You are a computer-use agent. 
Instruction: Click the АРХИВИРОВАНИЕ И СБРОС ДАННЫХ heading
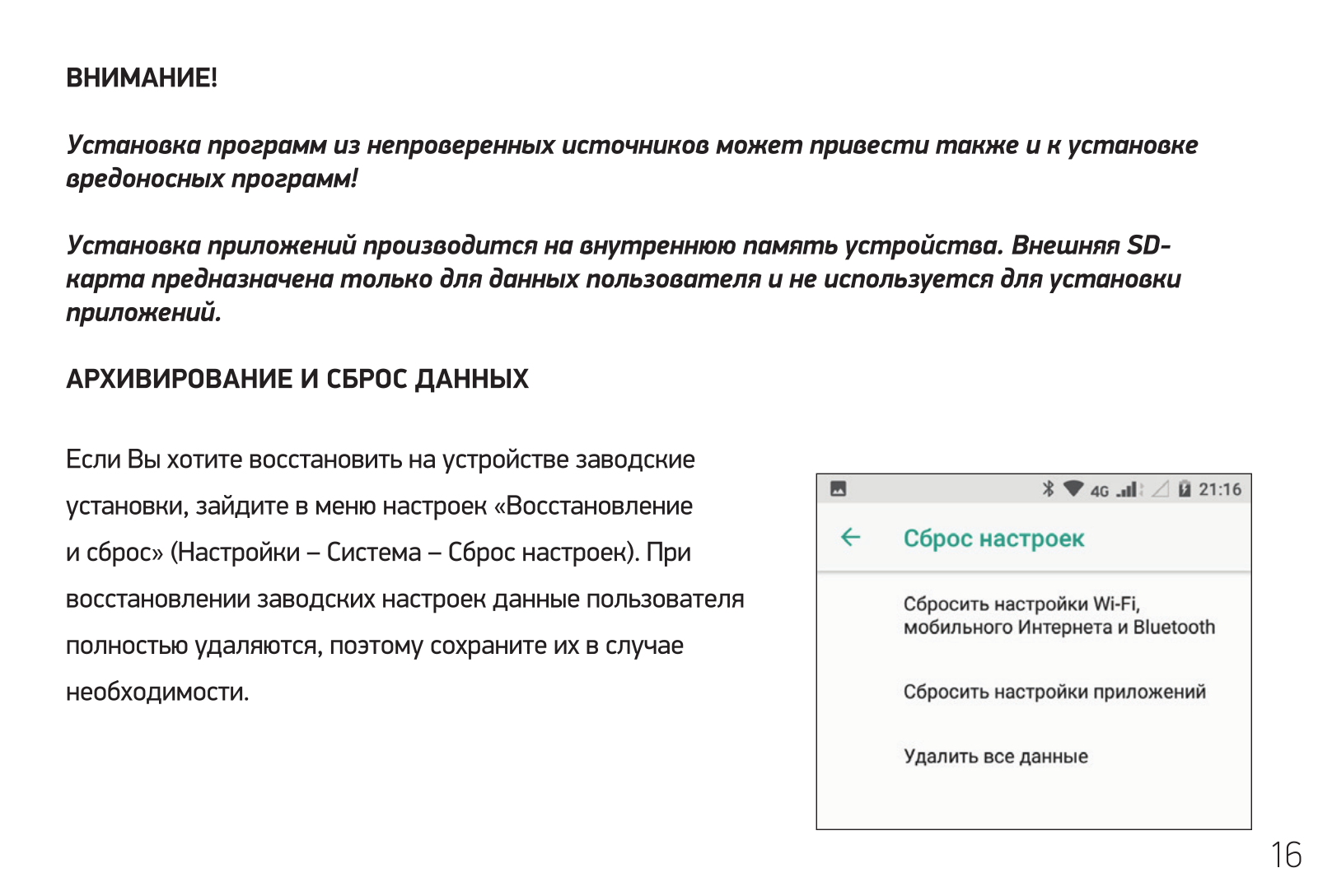click(297, 379)
